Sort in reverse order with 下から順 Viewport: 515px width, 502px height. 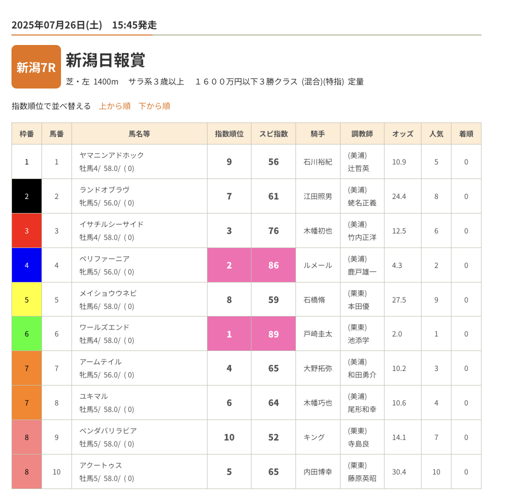pos(154,106)
